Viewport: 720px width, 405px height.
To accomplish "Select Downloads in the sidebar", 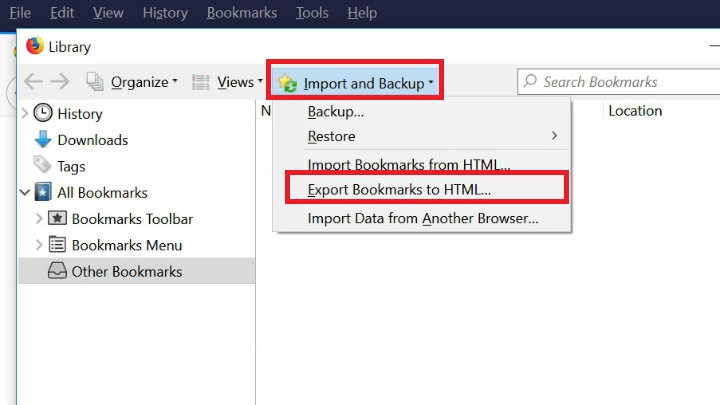I will click(x=93, y=140).
